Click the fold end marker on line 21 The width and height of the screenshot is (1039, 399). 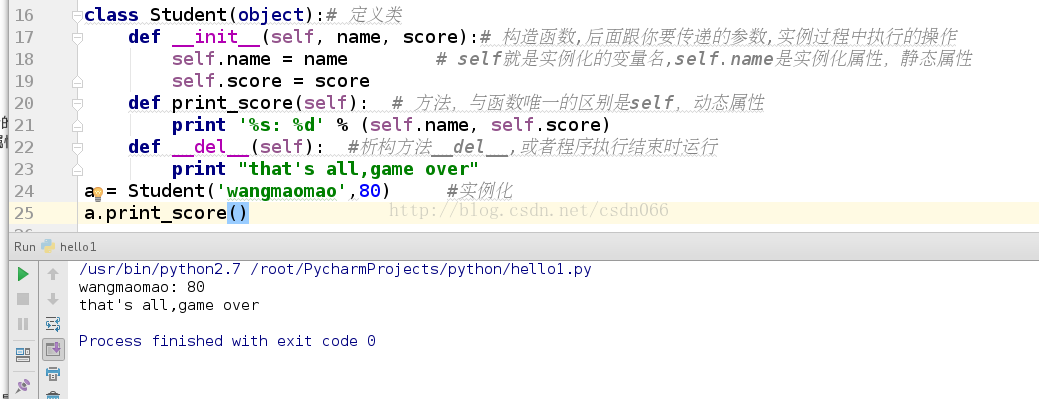pos(78,125)
